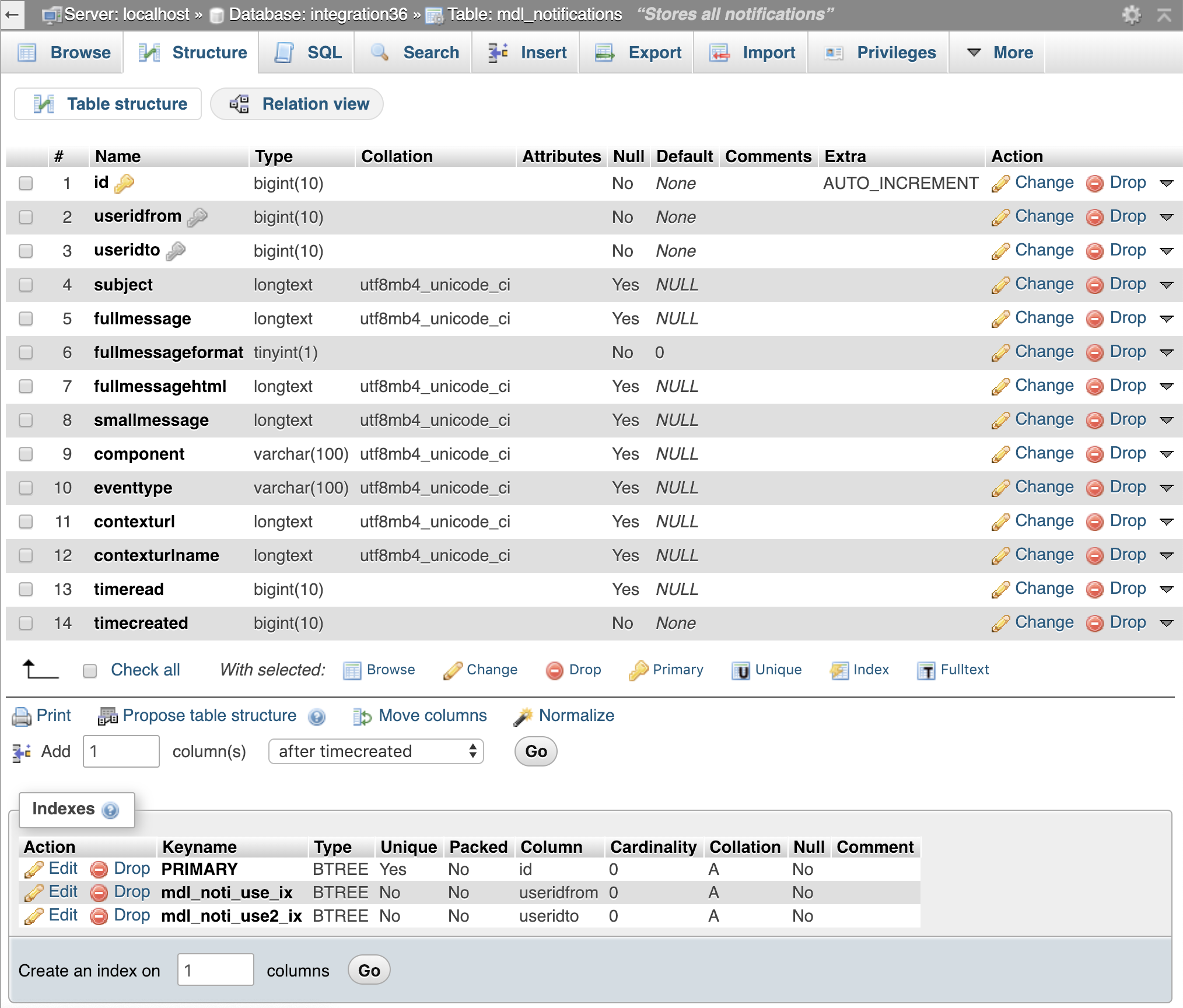The height and width of the screenshot is (1008, 1183).
Task: Click Edit link for mdl_noti_use_ix index
Action: coord(63,892)
